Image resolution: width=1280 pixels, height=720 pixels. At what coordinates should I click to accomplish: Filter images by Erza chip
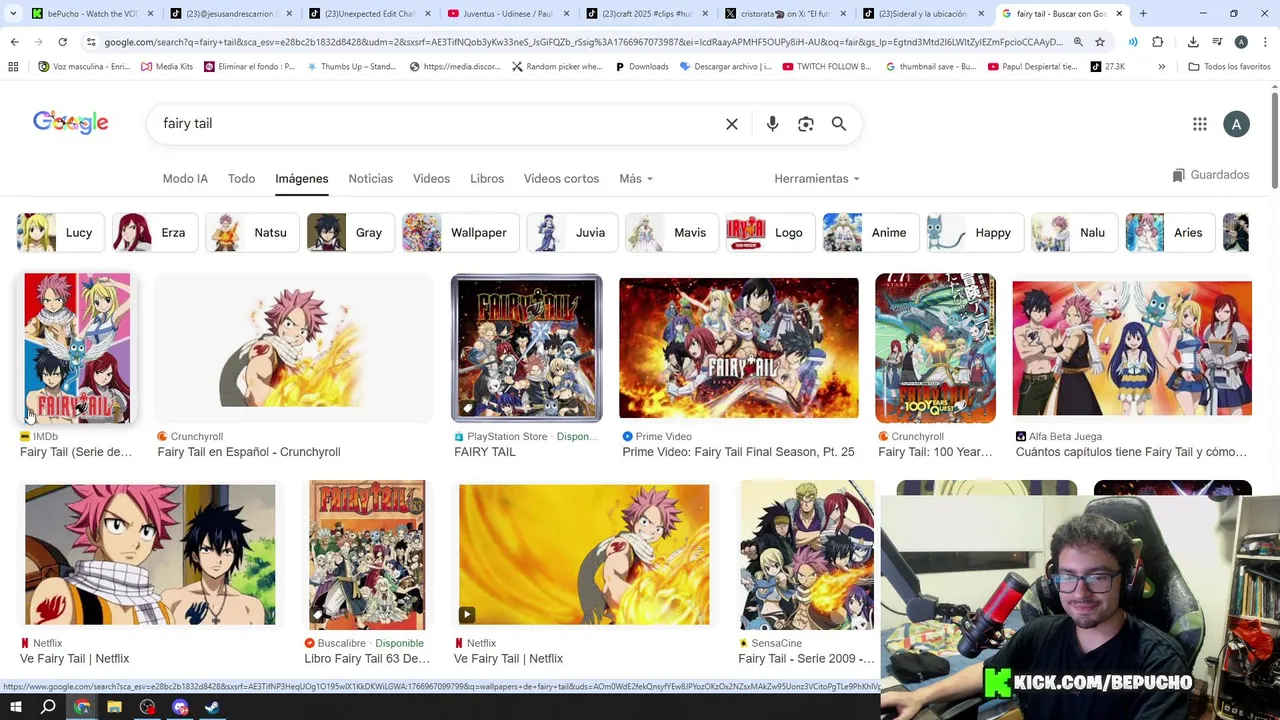pos(155,233)
